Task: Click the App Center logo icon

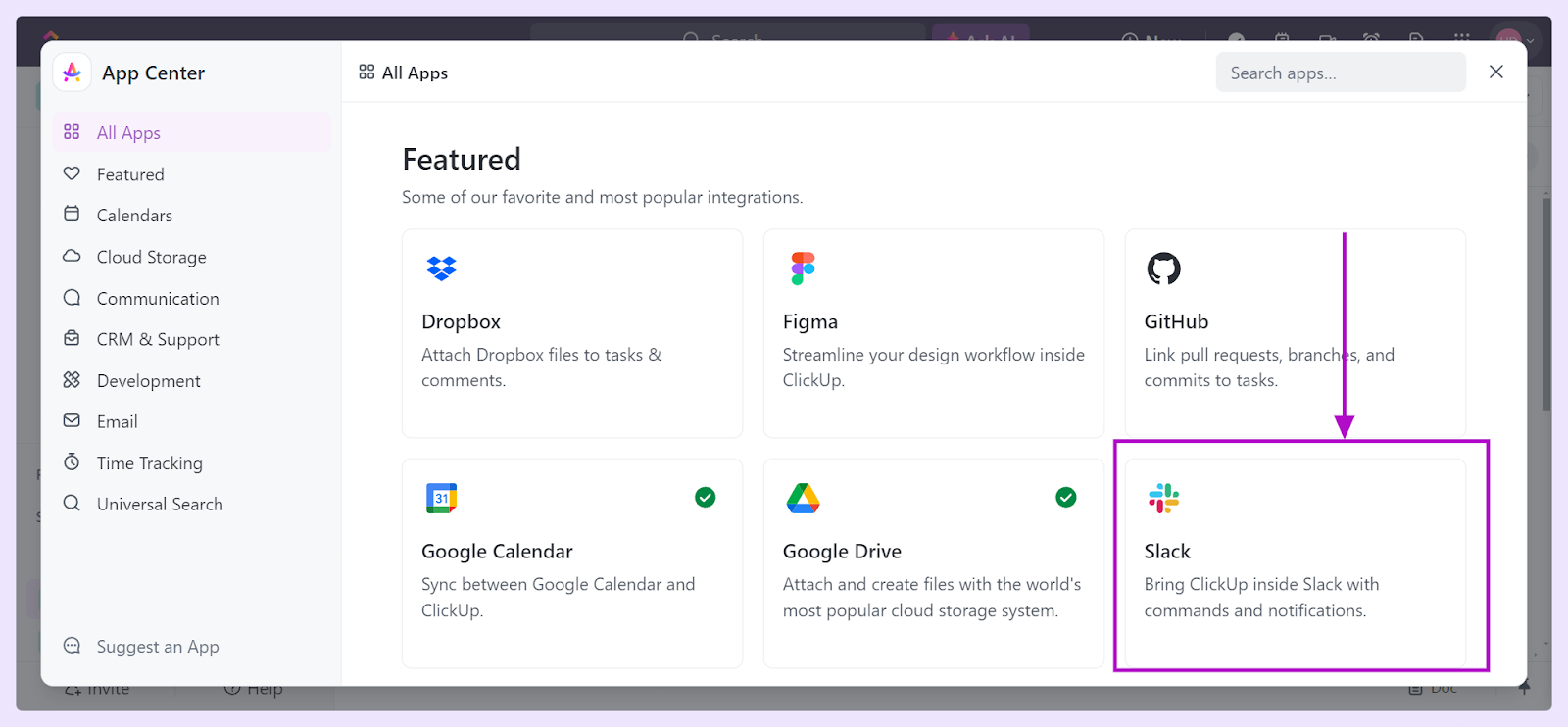Action: tap(72, 73)
